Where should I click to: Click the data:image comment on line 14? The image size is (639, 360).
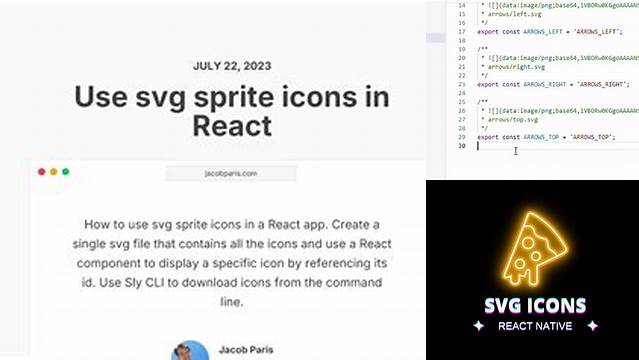560,5
